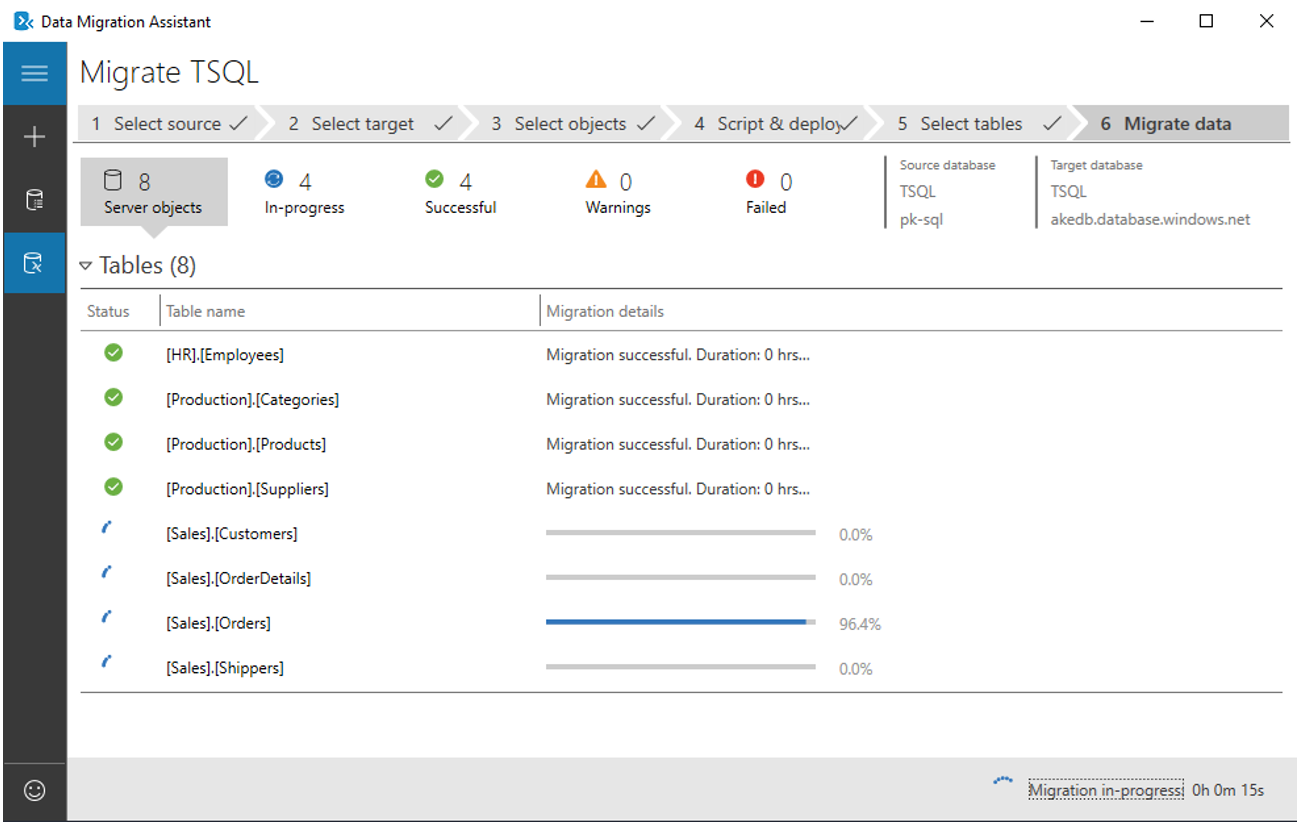Switch to the Select source step
The image size is (1306, 825).
point(165,123)
